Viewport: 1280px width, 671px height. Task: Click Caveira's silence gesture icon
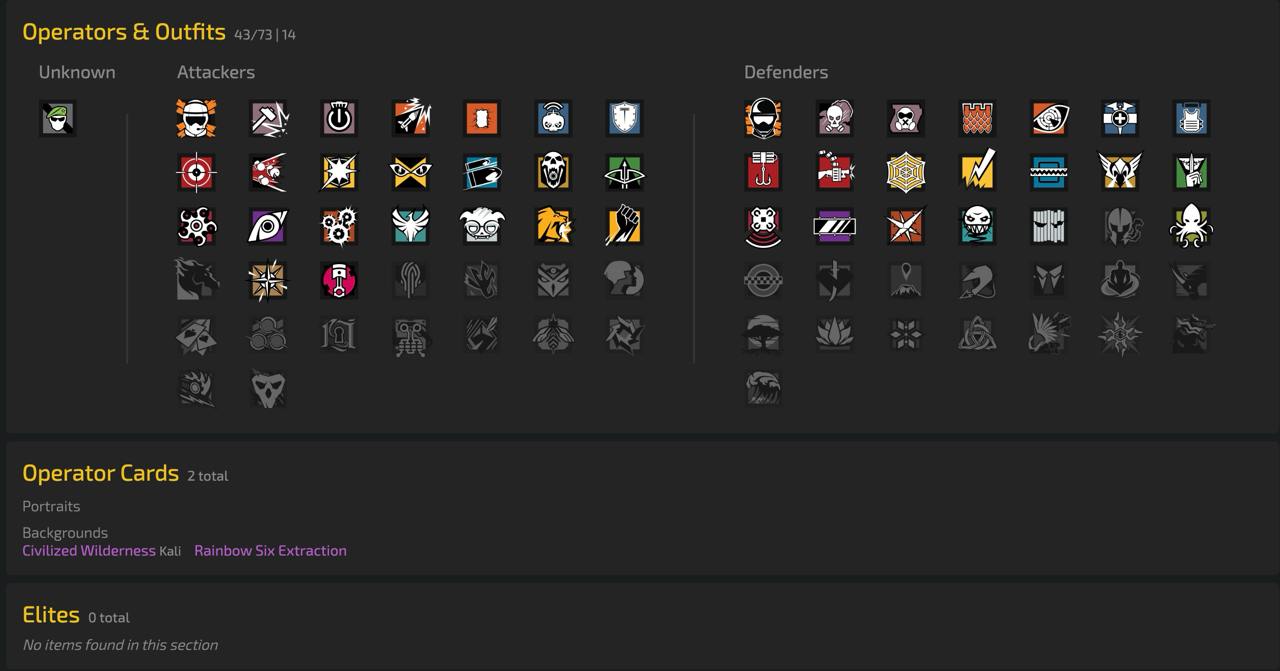coord(1192,172)
